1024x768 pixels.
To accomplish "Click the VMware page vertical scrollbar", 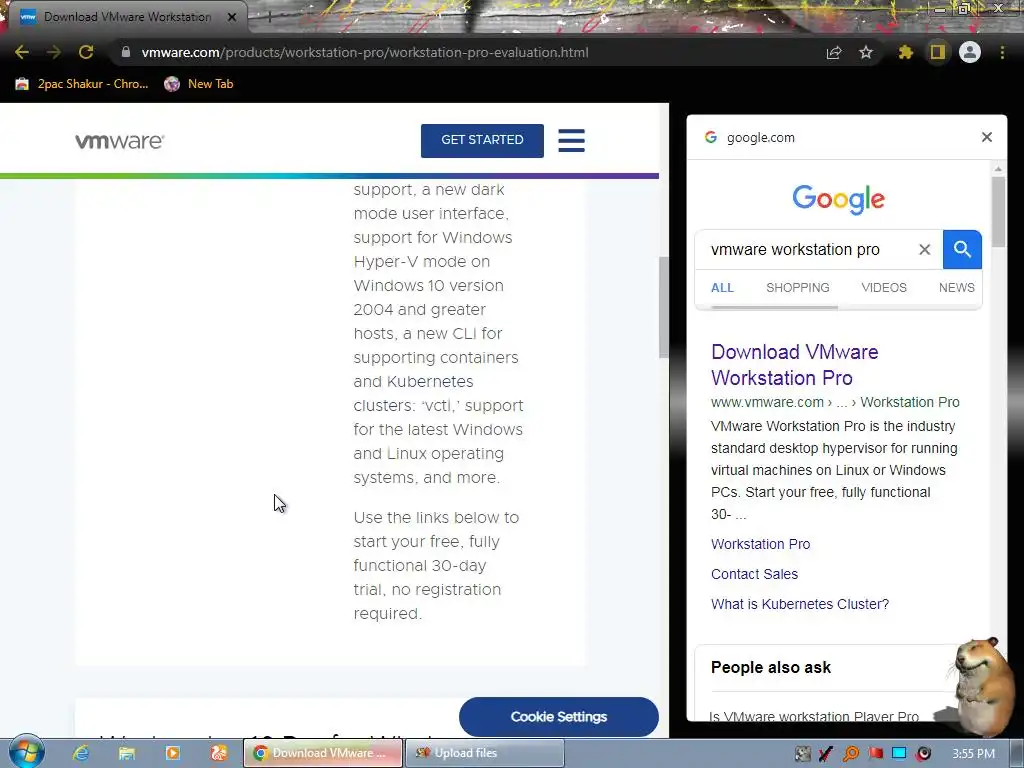I will tap(664, 307).
